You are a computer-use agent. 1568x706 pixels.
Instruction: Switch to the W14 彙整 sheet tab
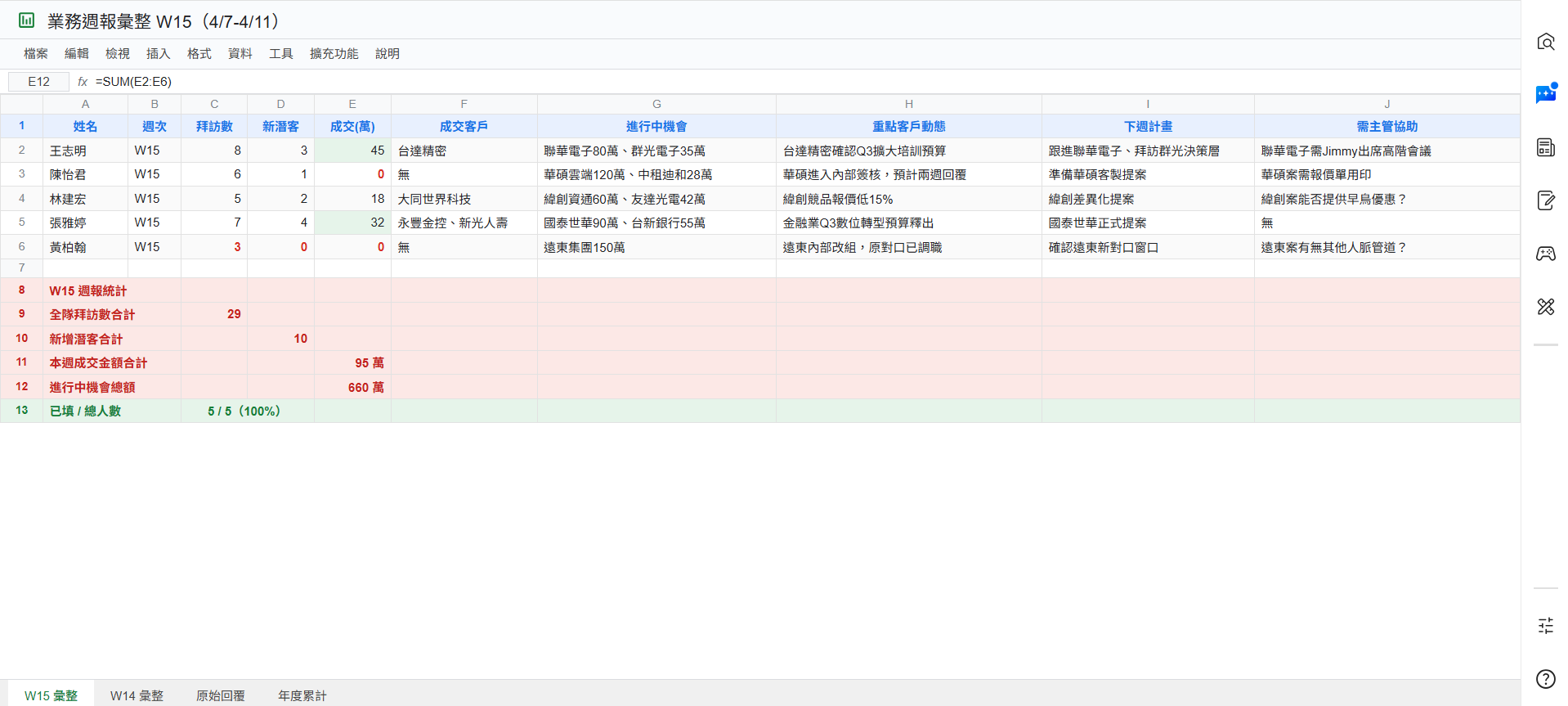click(x=137, y=695)
